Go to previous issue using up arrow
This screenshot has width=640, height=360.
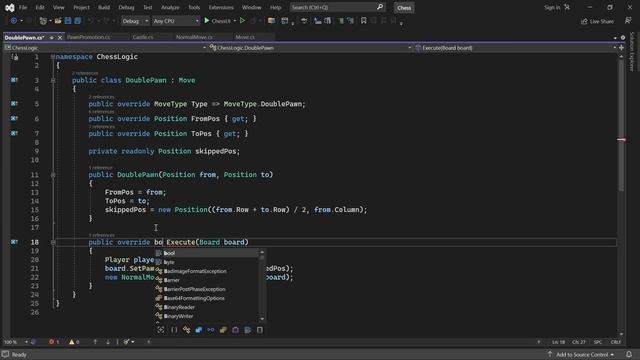click(95, 342)
